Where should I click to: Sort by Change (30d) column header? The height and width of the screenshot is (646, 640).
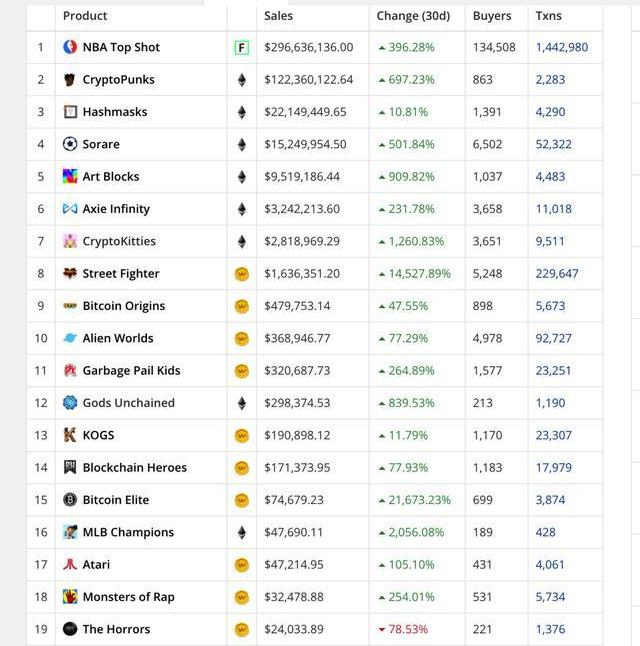[413, 16]
